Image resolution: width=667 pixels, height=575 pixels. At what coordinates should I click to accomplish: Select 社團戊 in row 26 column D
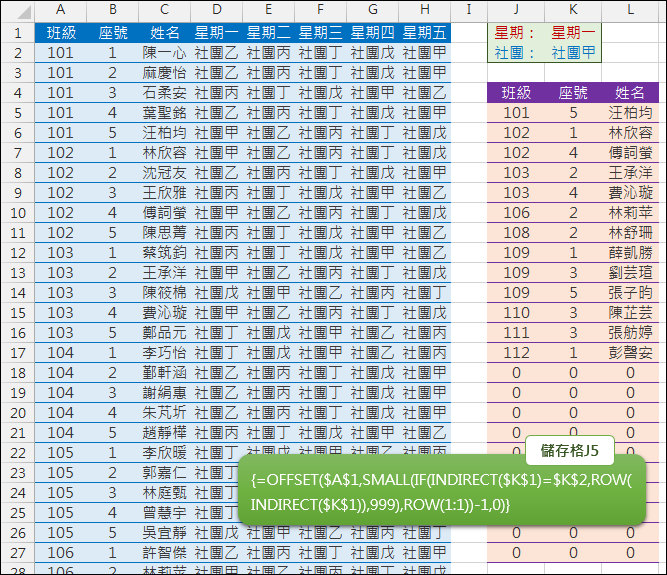(217, 532)
